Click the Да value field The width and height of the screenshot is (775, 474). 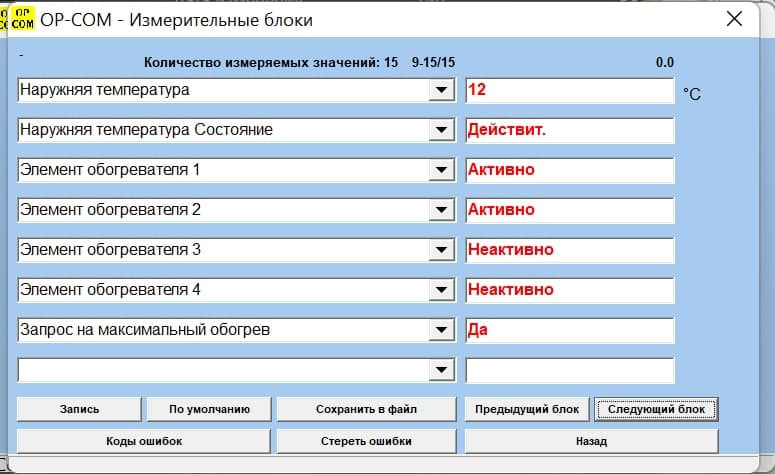tap(570, 331)
